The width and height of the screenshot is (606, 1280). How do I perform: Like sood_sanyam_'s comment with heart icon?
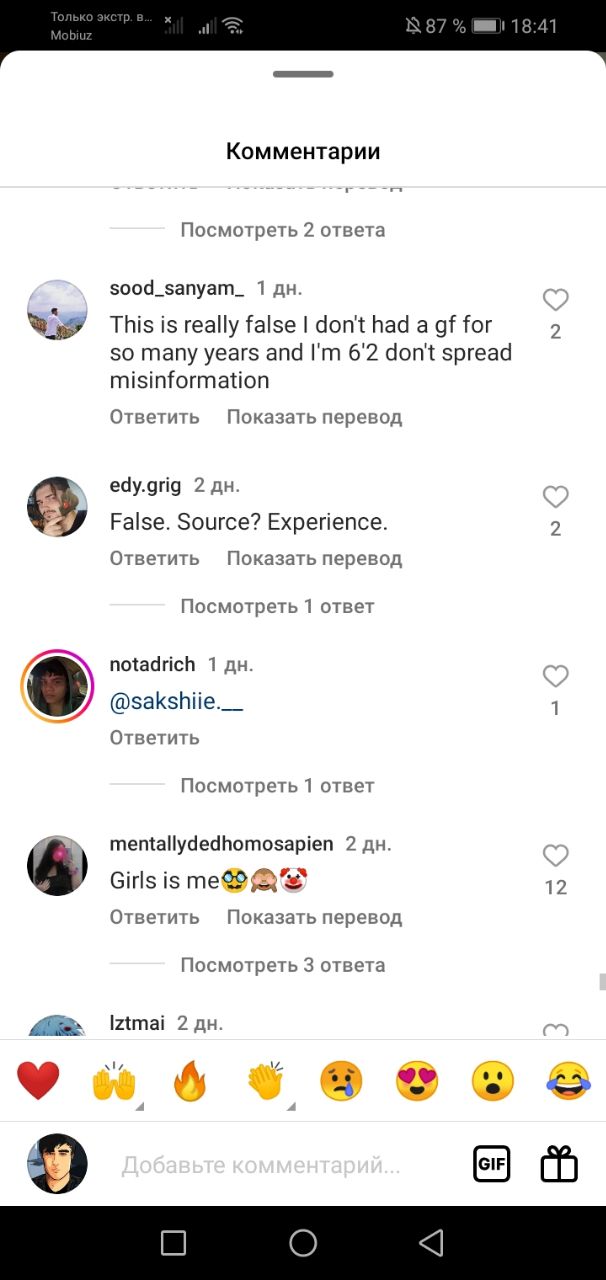click(555, 300)
